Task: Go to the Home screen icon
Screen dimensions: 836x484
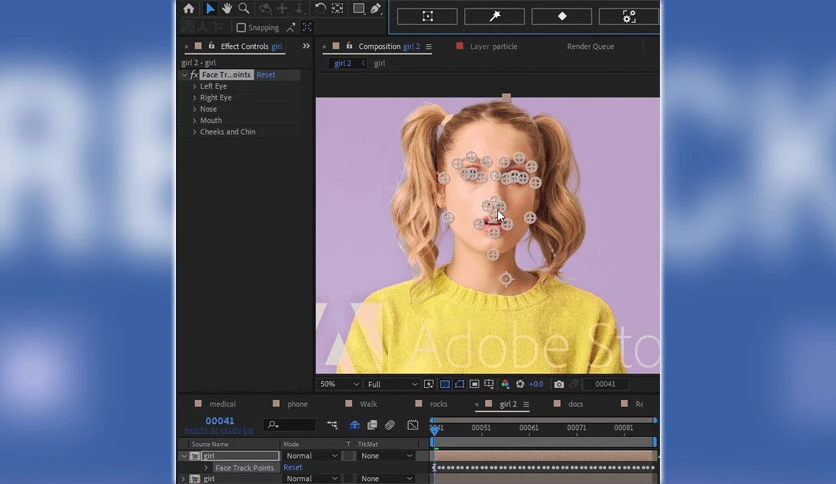Action: pos(189,9)
